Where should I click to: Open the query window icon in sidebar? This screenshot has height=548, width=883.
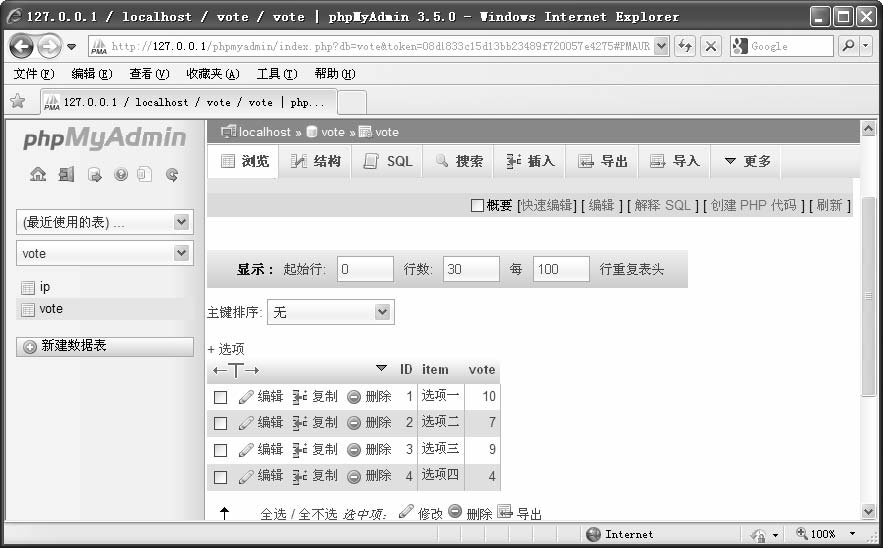95,175
